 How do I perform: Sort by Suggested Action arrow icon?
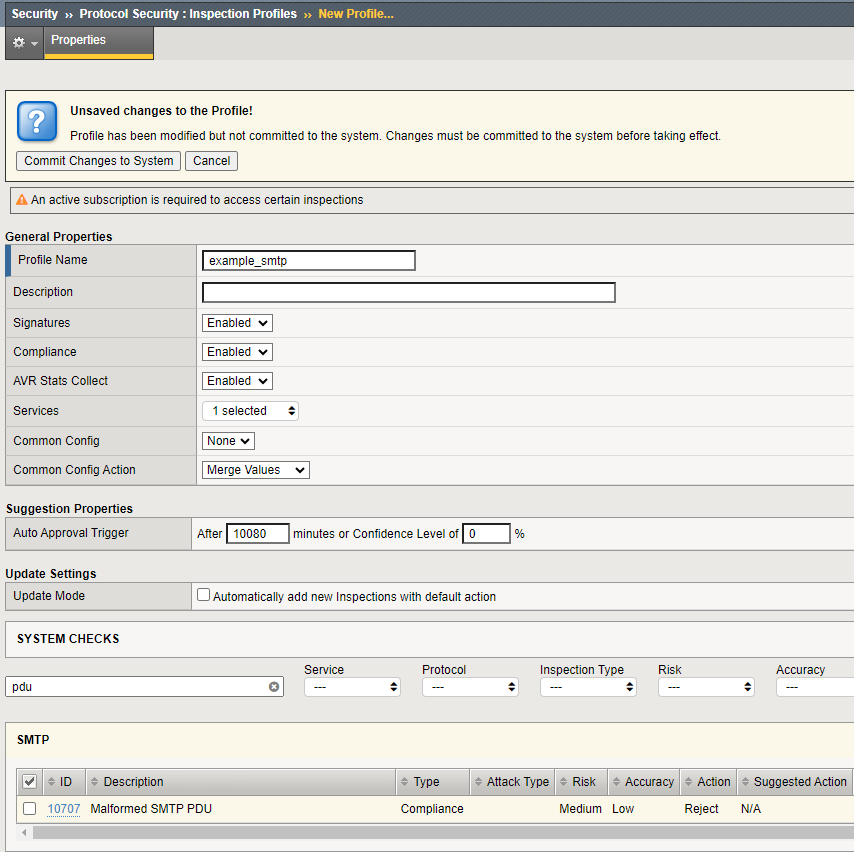745,782
